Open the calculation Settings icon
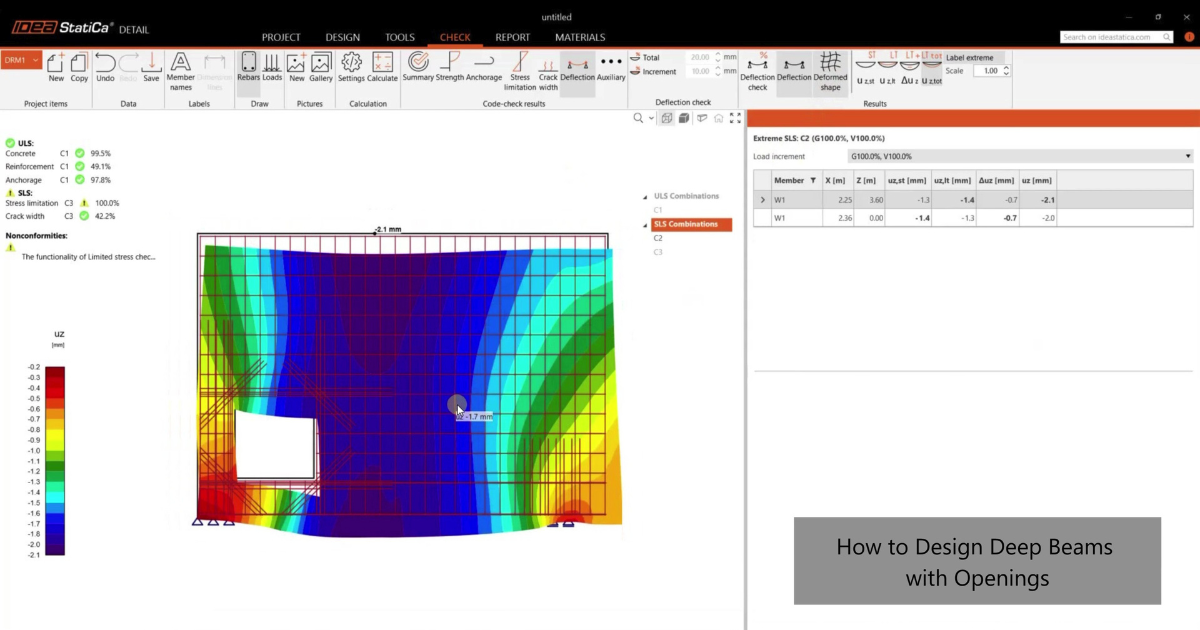 click(x=351, y=65)
